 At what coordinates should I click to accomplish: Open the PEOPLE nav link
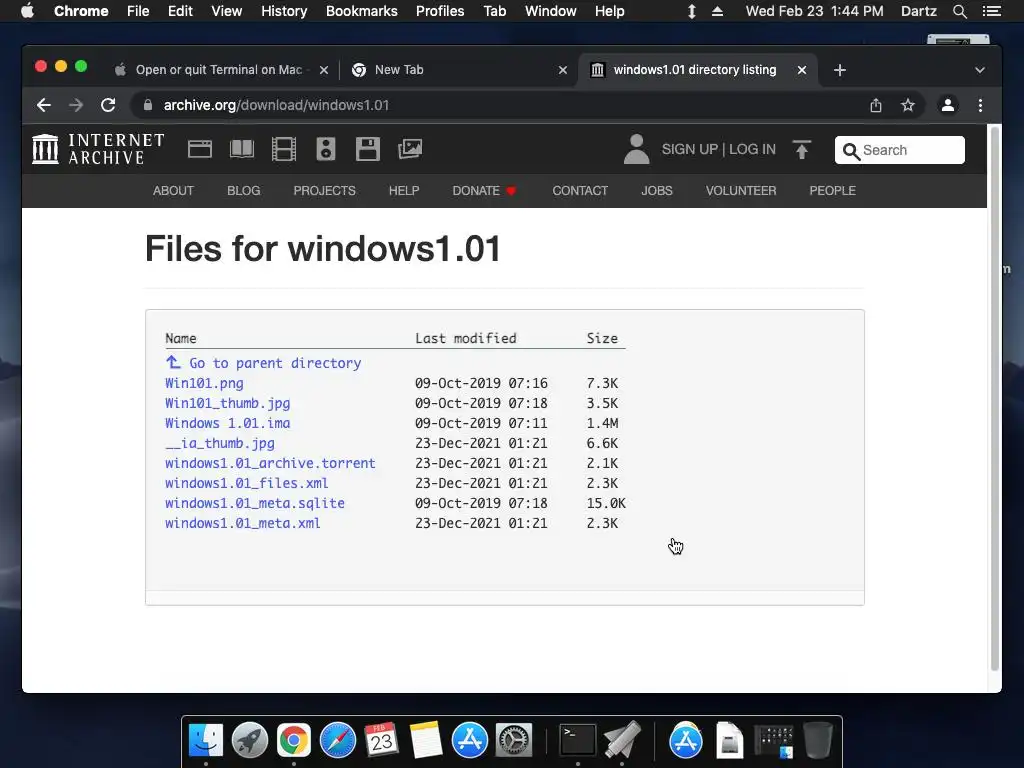click(833, 191)
